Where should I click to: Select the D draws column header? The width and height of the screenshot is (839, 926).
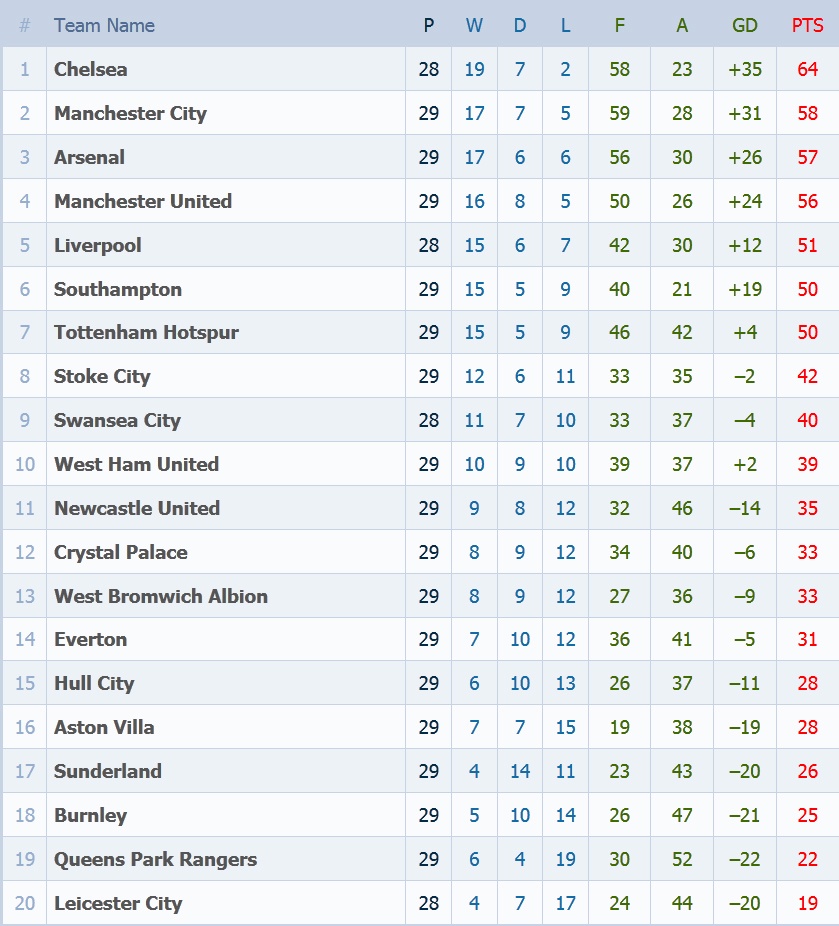coord(520,25)
